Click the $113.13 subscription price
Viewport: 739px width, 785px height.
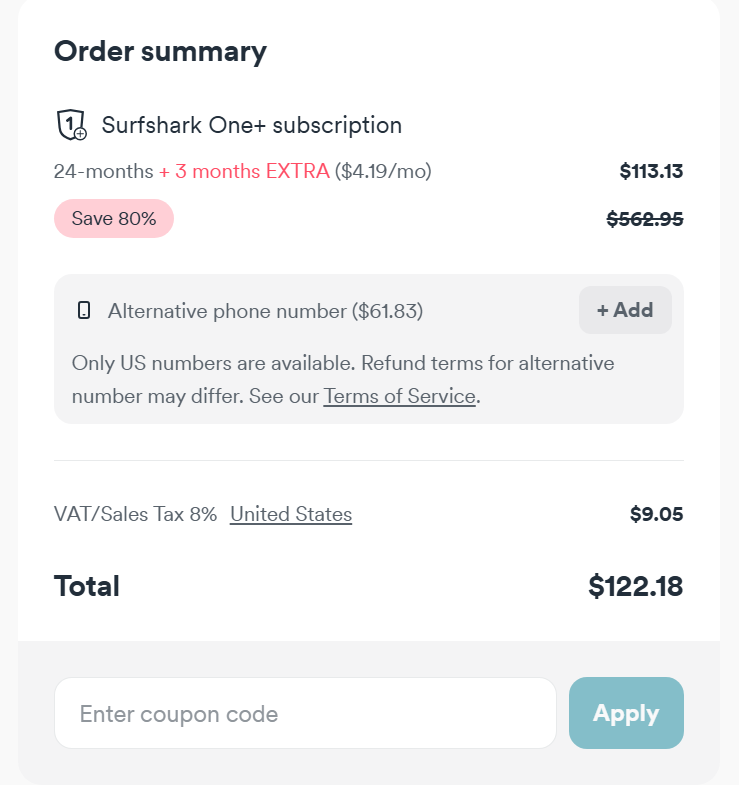click(651, 171)
